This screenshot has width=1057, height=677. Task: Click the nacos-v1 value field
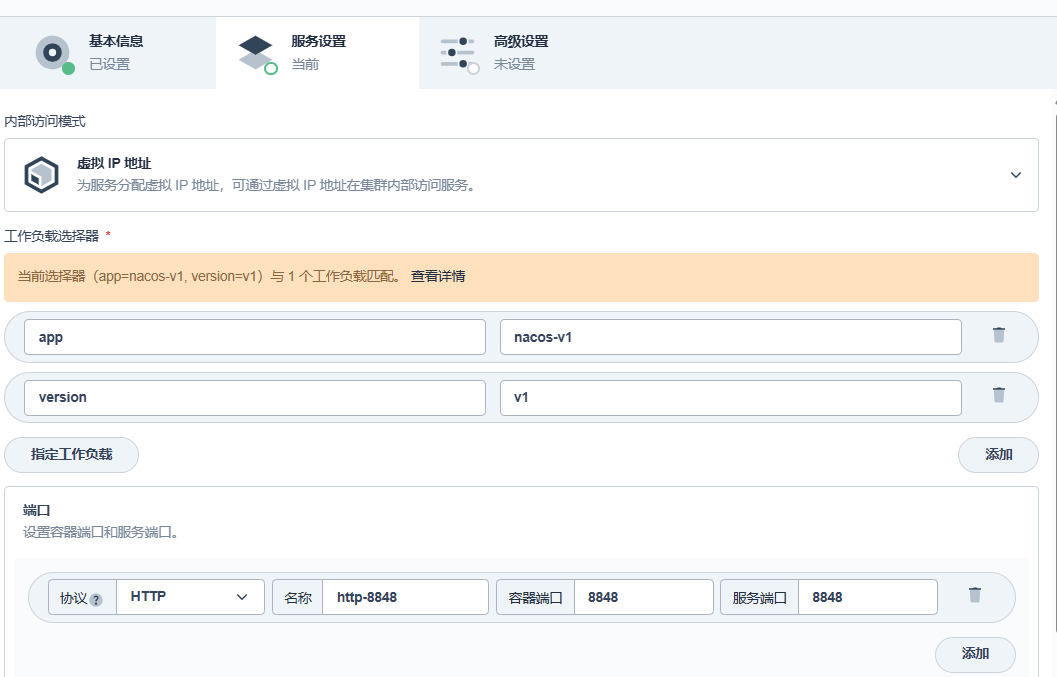tap(730, 337)
